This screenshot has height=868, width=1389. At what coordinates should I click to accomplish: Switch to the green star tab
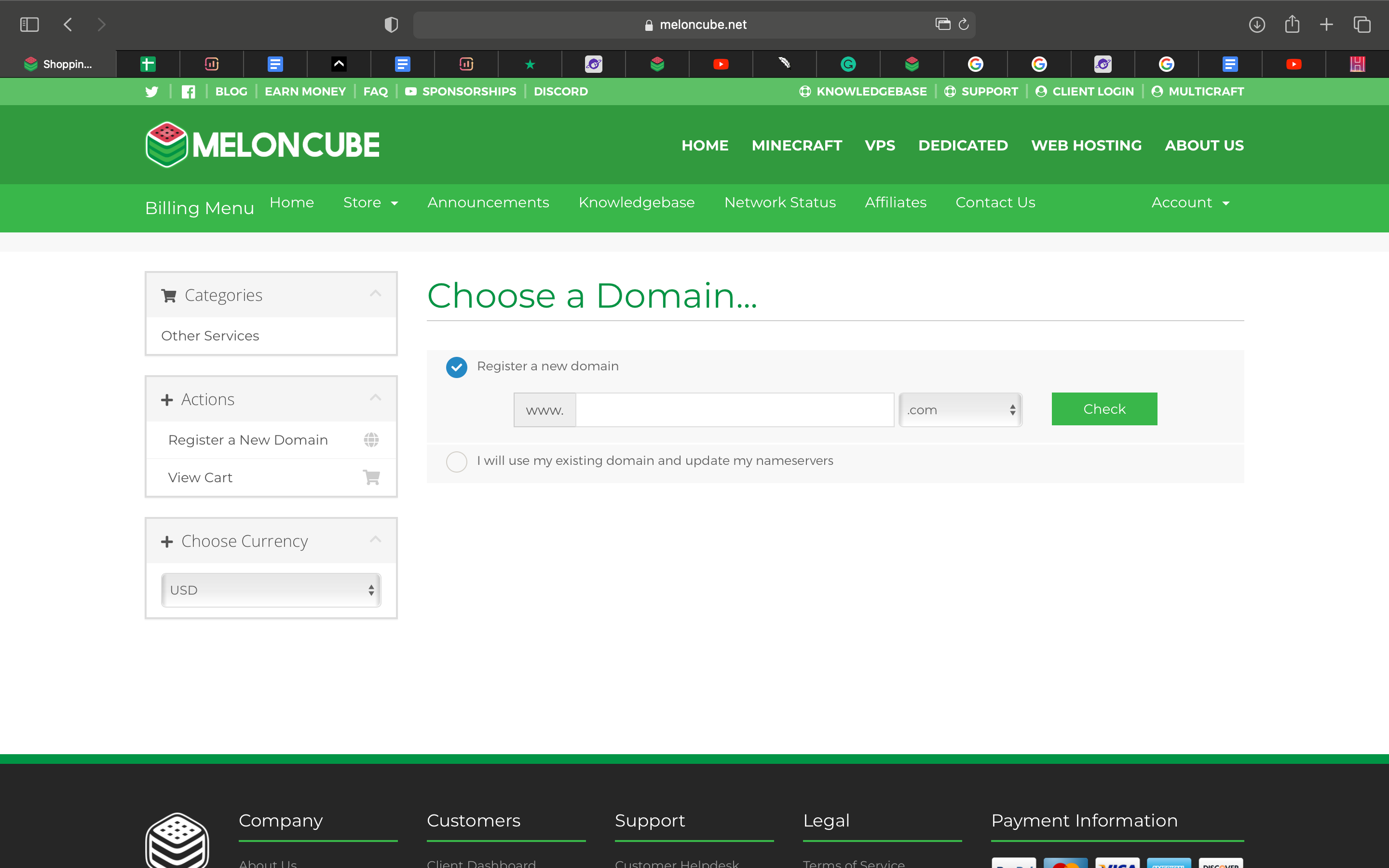[530, 64]
